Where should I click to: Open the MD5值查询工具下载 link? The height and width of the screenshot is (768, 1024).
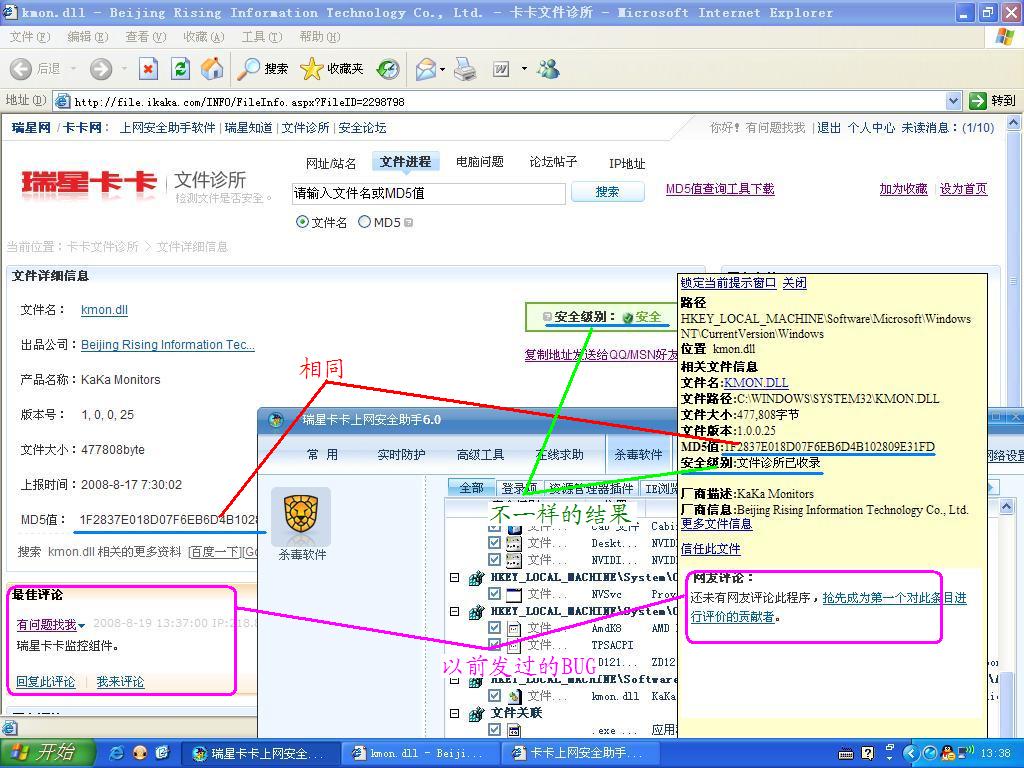(720, 189)
